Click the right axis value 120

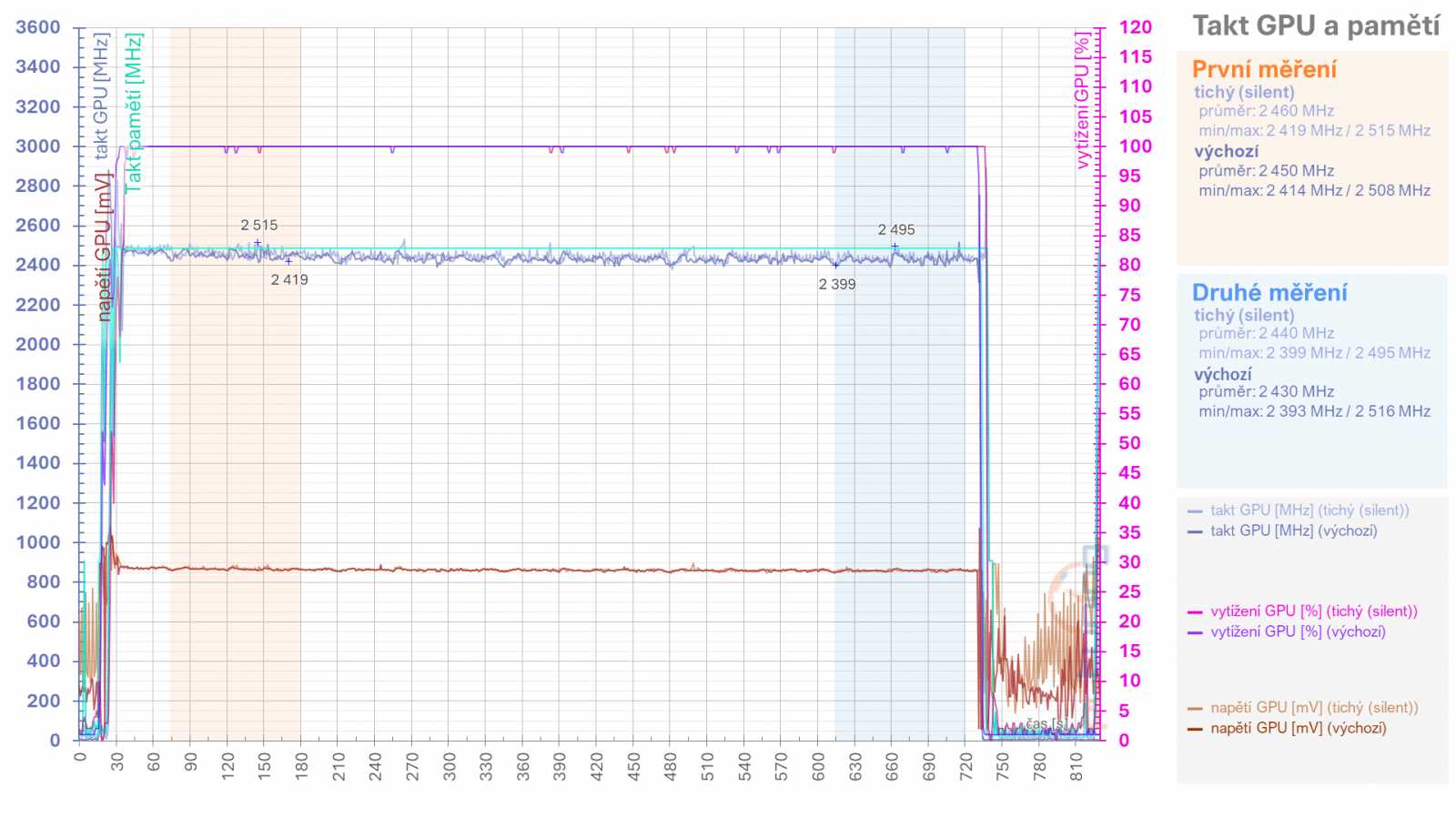click(1136, 27)
